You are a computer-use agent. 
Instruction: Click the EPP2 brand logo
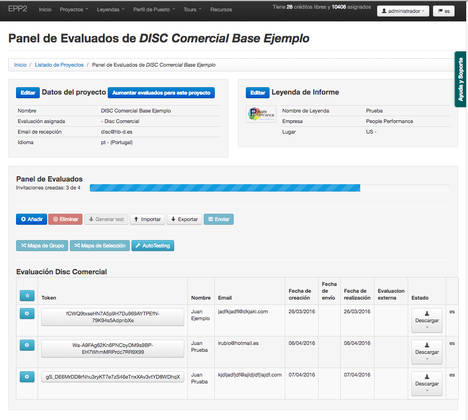[x=17, y=9]
